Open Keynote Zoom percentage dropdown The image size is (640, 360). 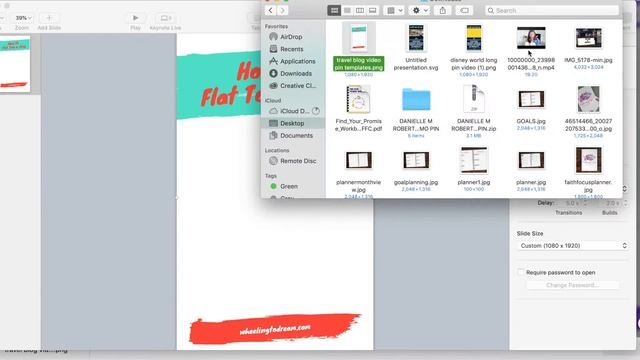[x=23, y=18]
